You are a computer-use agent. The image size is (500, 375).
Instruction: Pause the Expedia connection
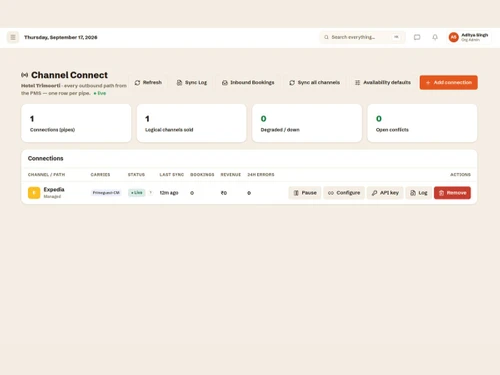click(305, 193)
